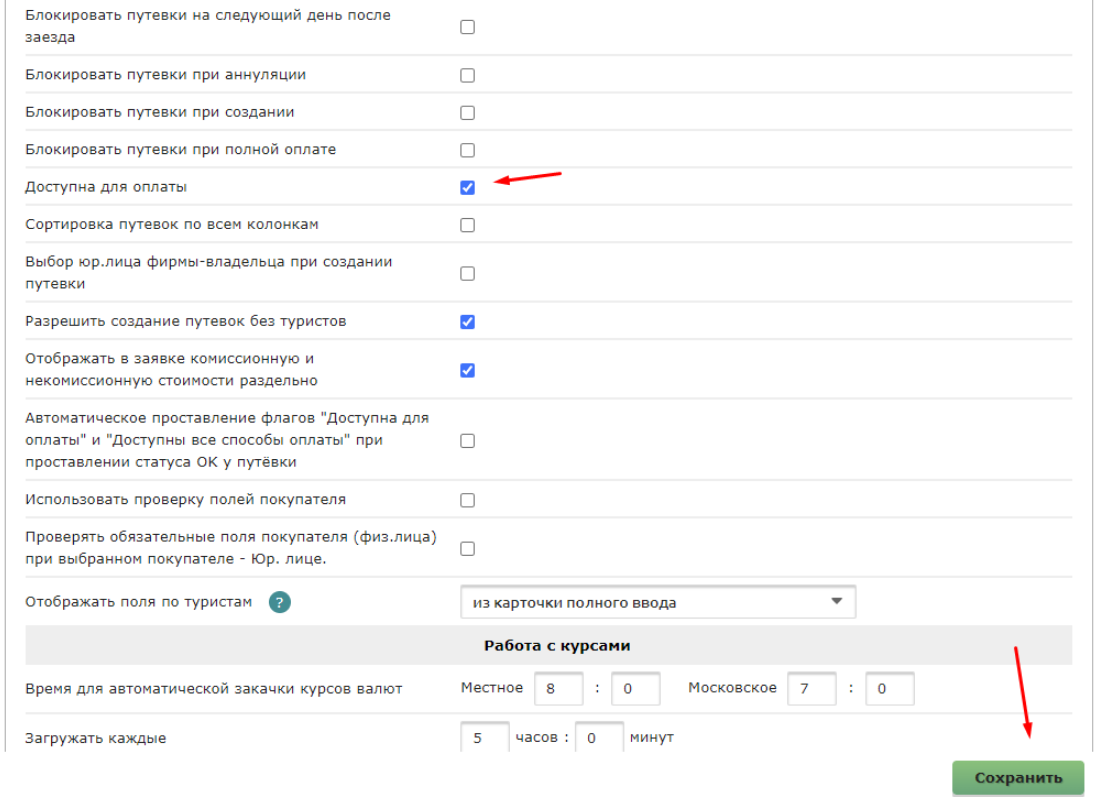Open help icon for tourist fields

click(x=280, y=602)
